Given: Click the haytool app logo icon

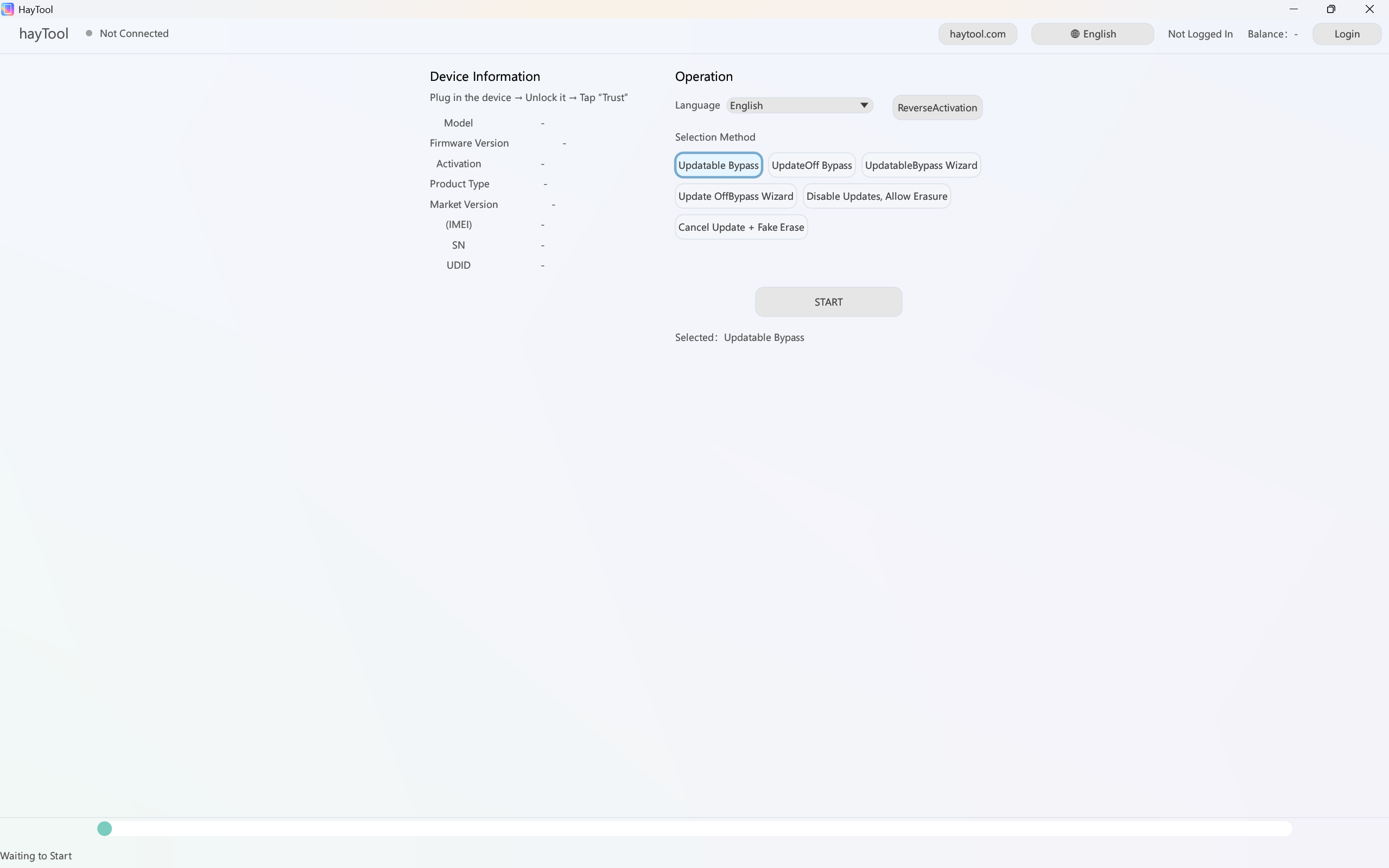Looking at the screenshot, I should [8, 9].
